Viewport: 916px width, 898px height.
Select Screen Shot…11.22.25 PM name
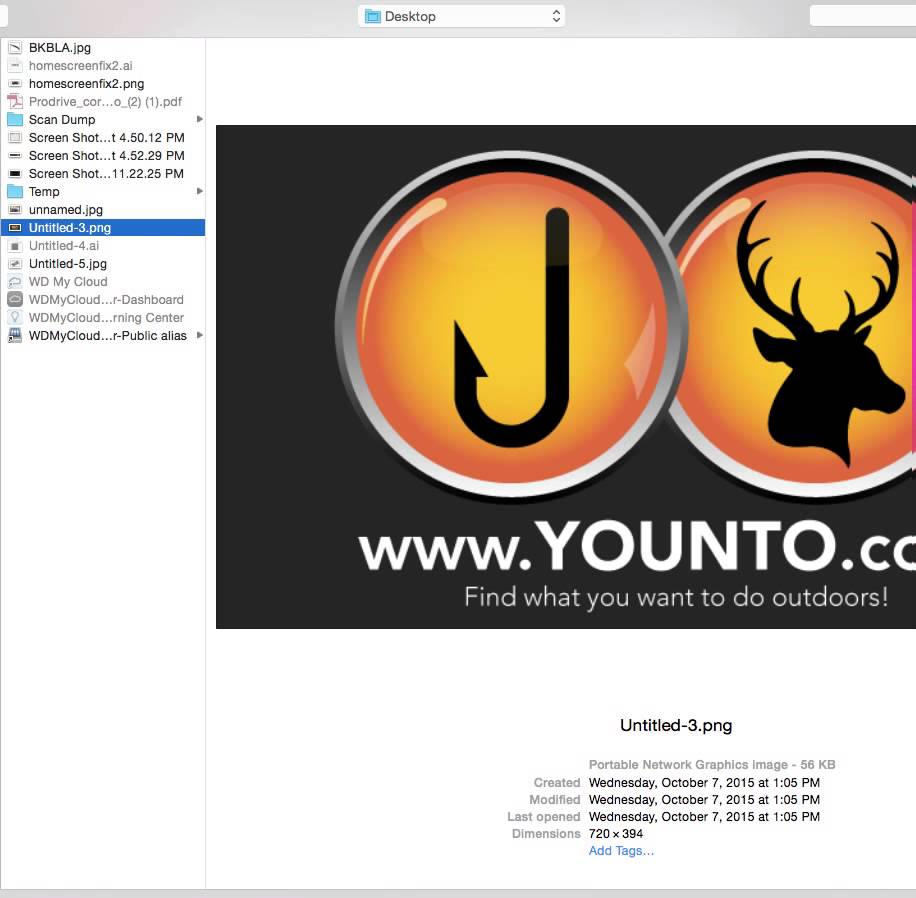(106, 174)
